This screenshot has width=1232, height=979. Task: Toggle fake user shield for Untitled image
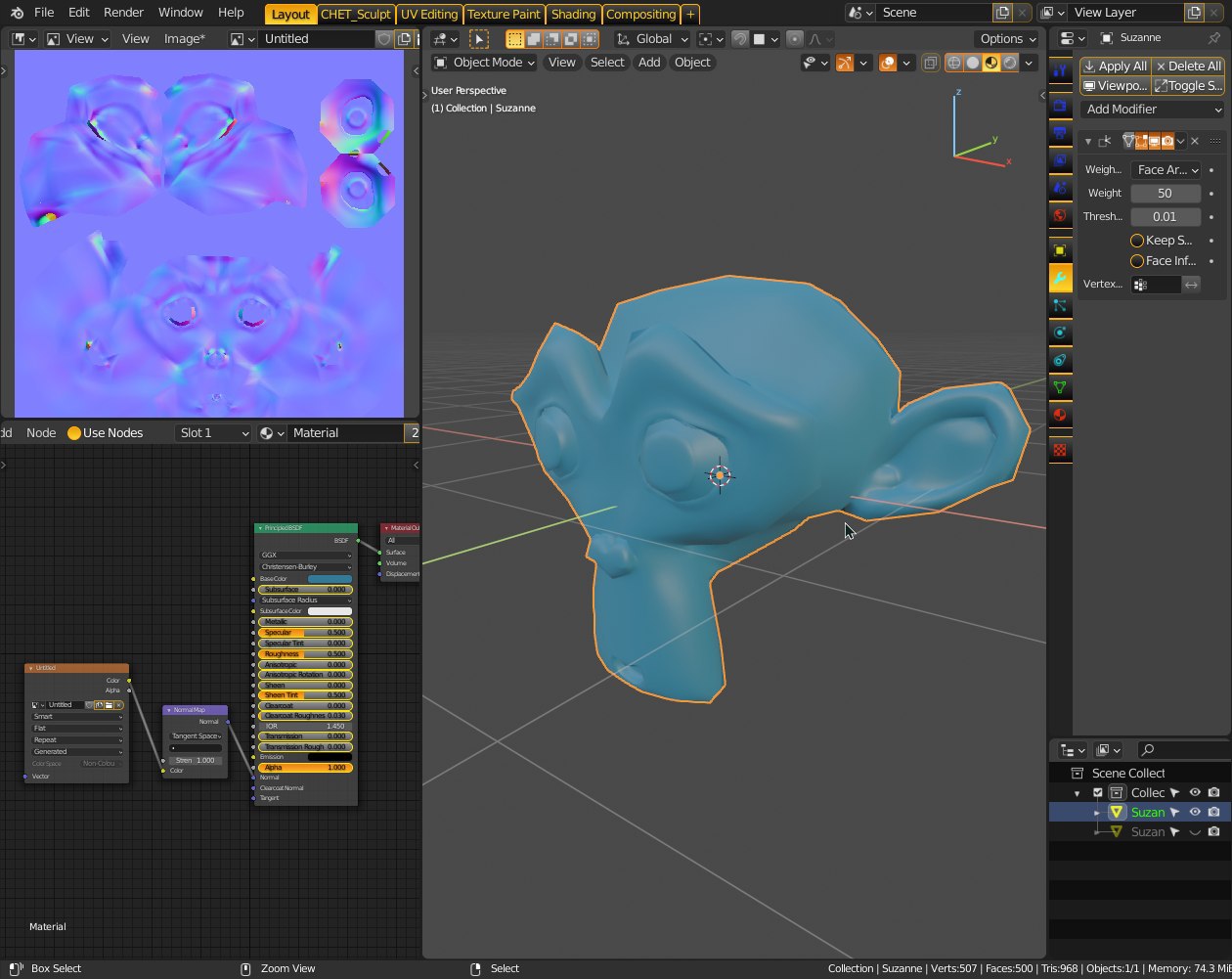[x=384, y=39]
